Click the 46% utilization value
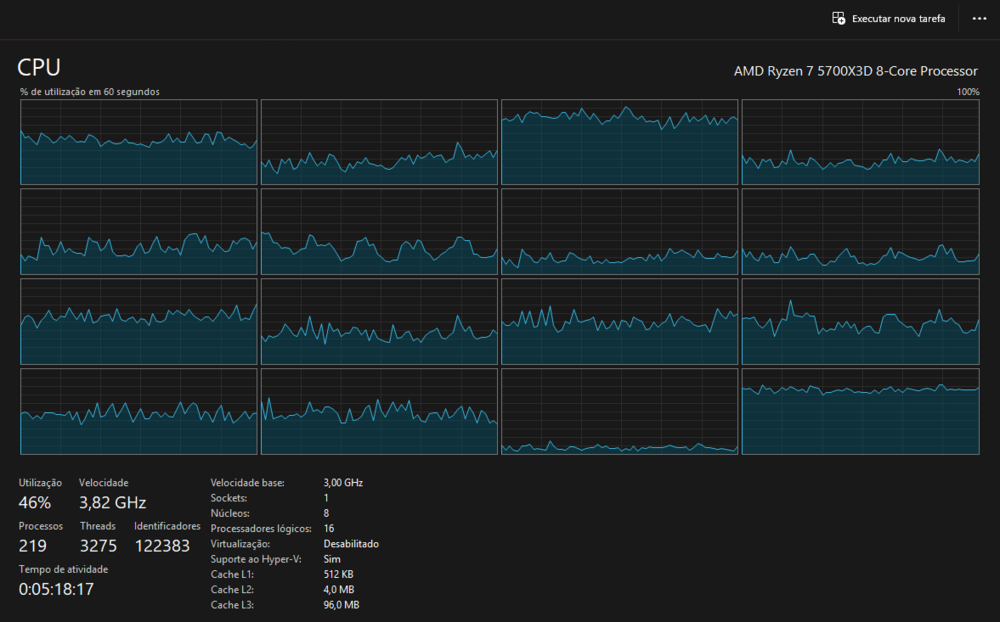 click(x=34, y=503)
